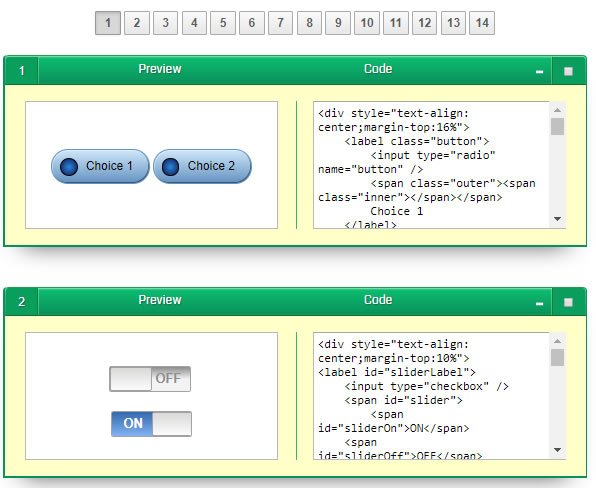
Task: Click the number 2 label in panel 2 header
Action: (21, 302)
